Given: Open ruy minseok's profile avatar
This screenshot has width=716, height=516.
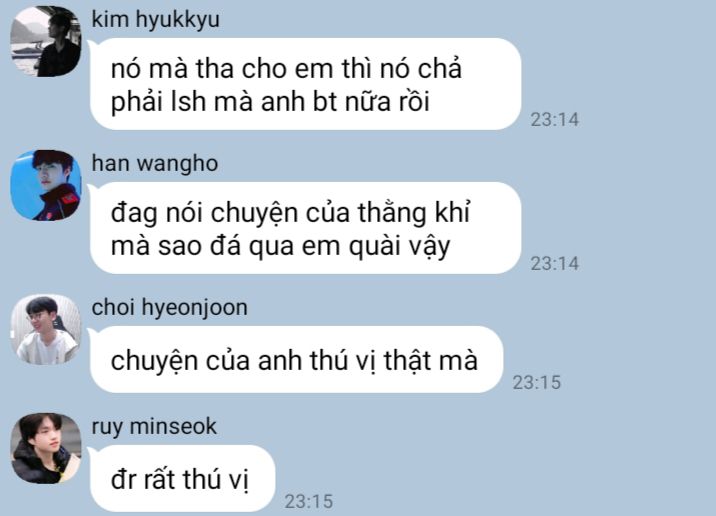Looking at the screenshot, I should tap(46, 448).
